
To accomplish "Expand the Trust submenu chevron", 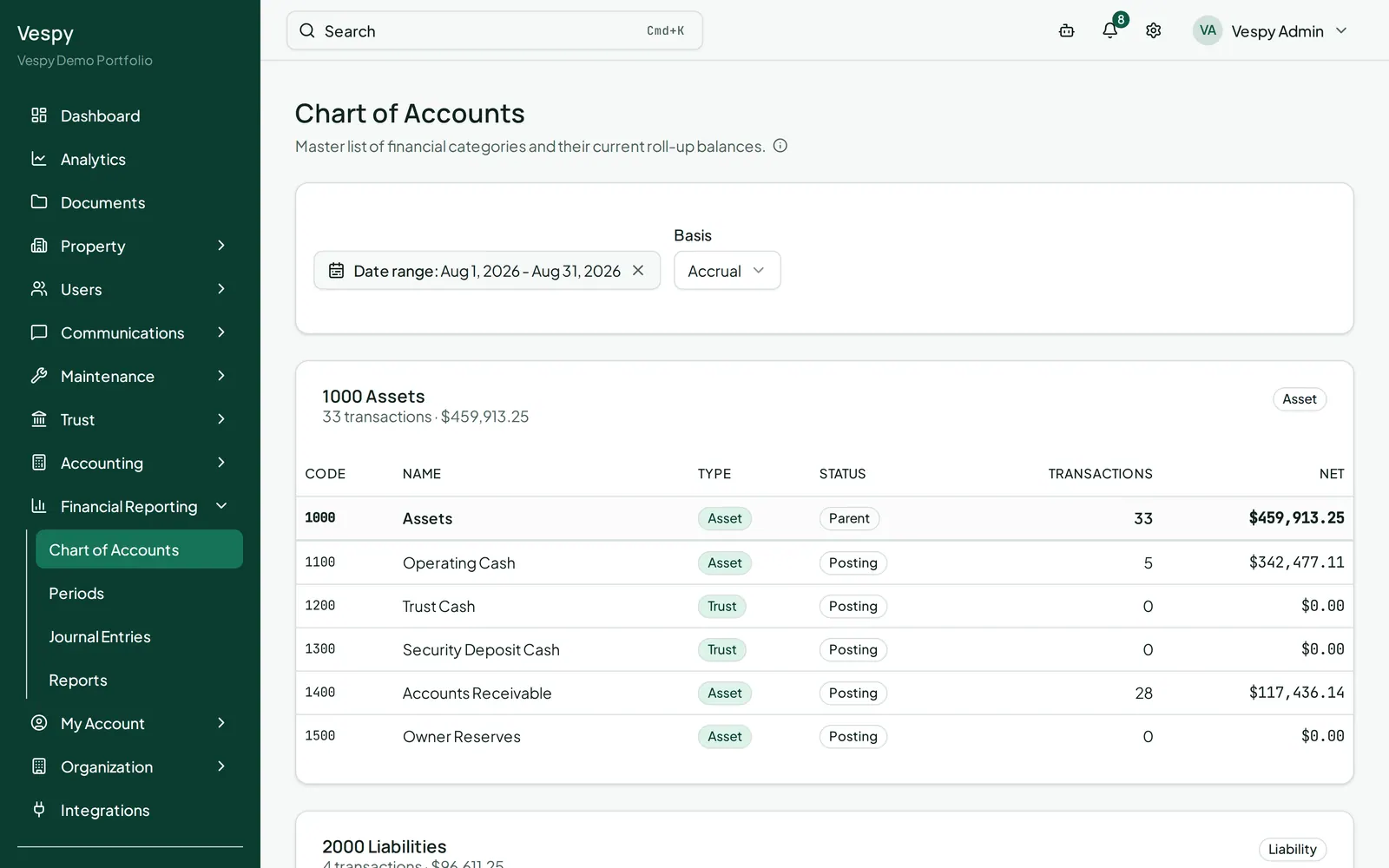I will (x=221, y=419).
